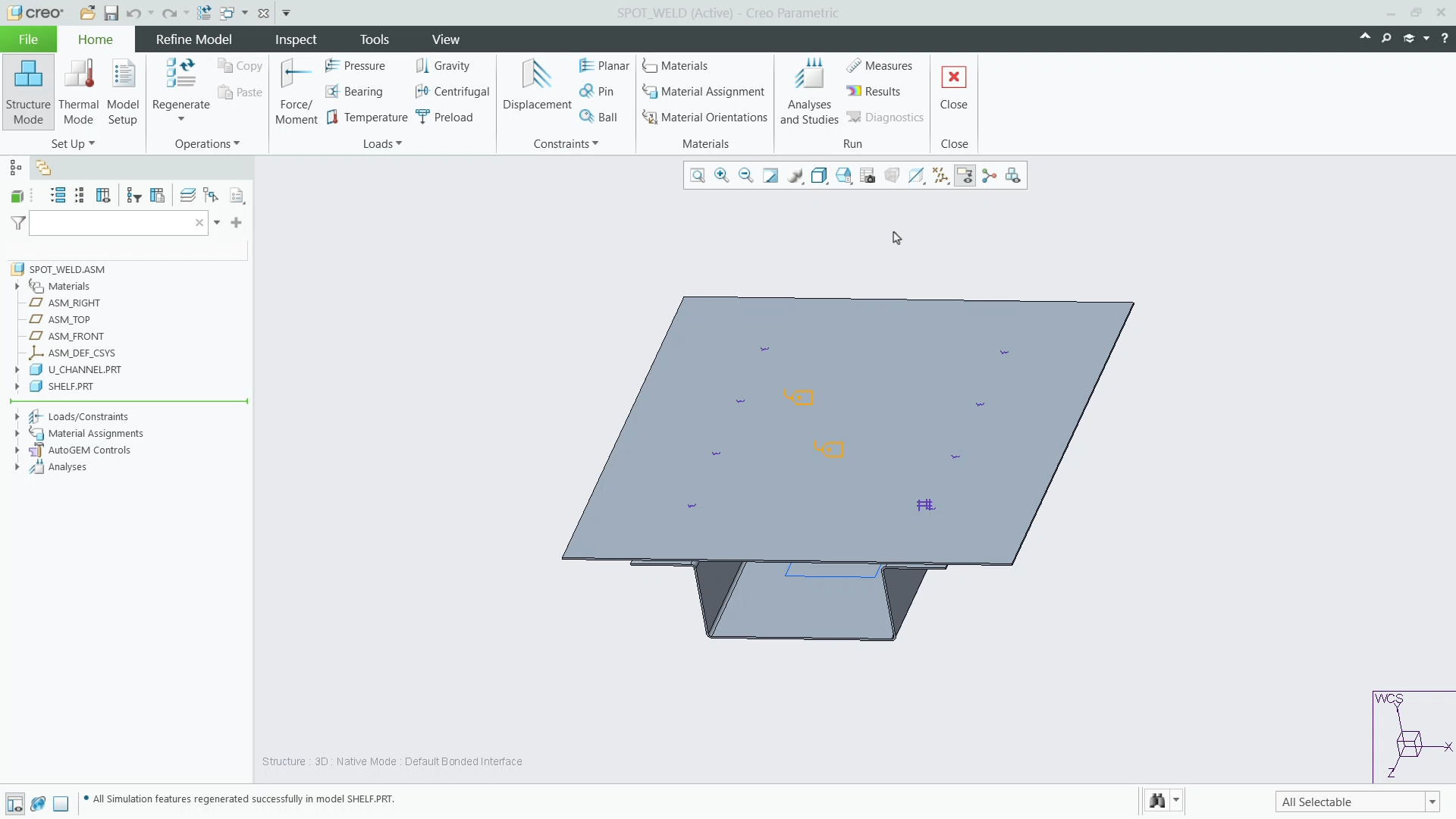Open the Tools ribbon tab
The image size is (1456, 819).
point(374,39)
